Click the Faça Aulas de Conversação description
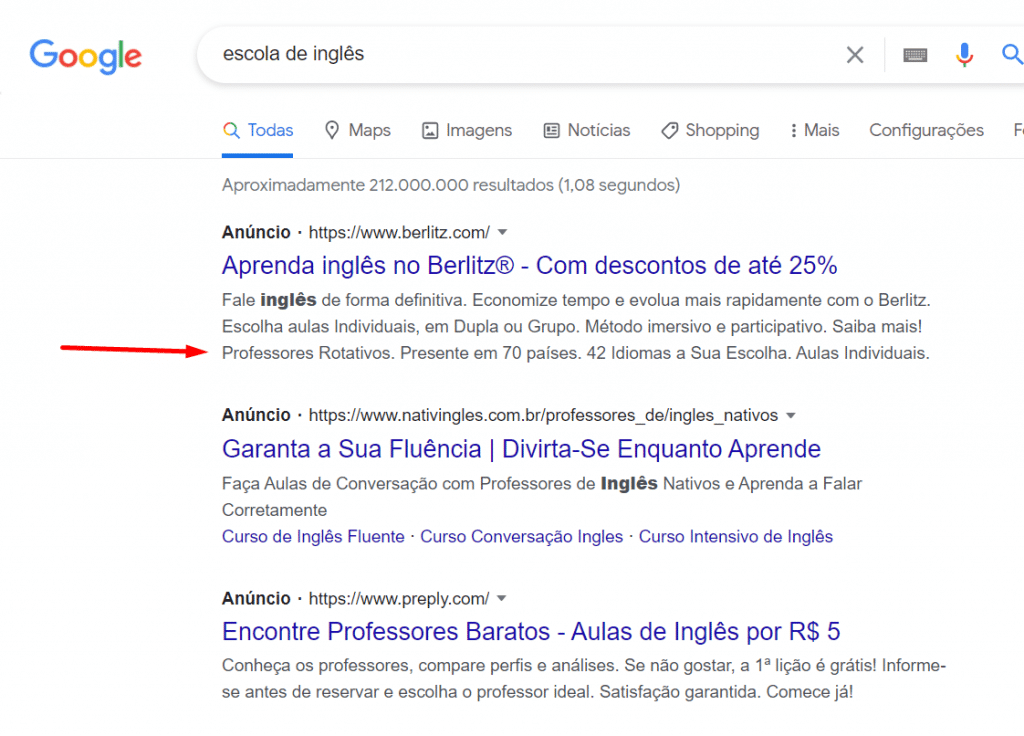This screenshot has width=1024, height=736. click(542, 497)
